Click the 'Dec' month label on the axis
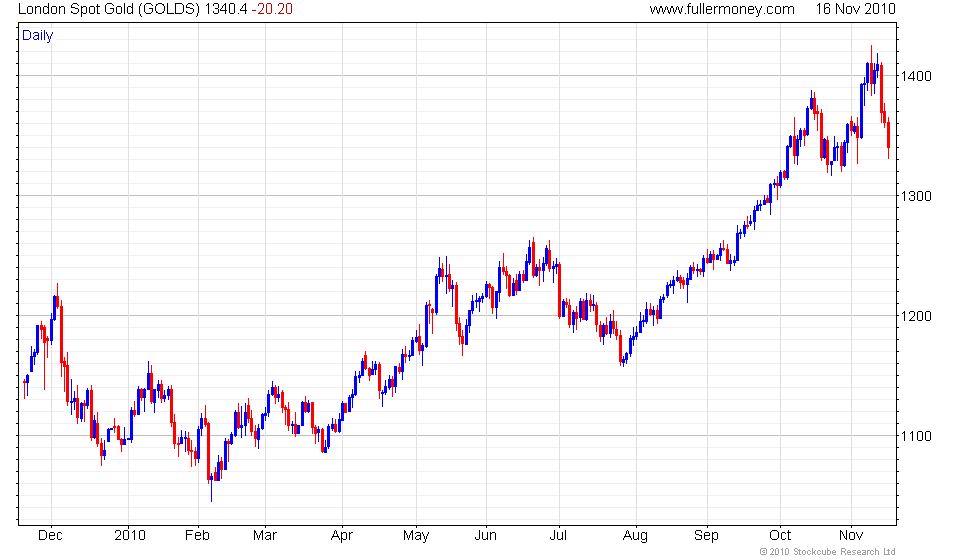 pos(50,536)
